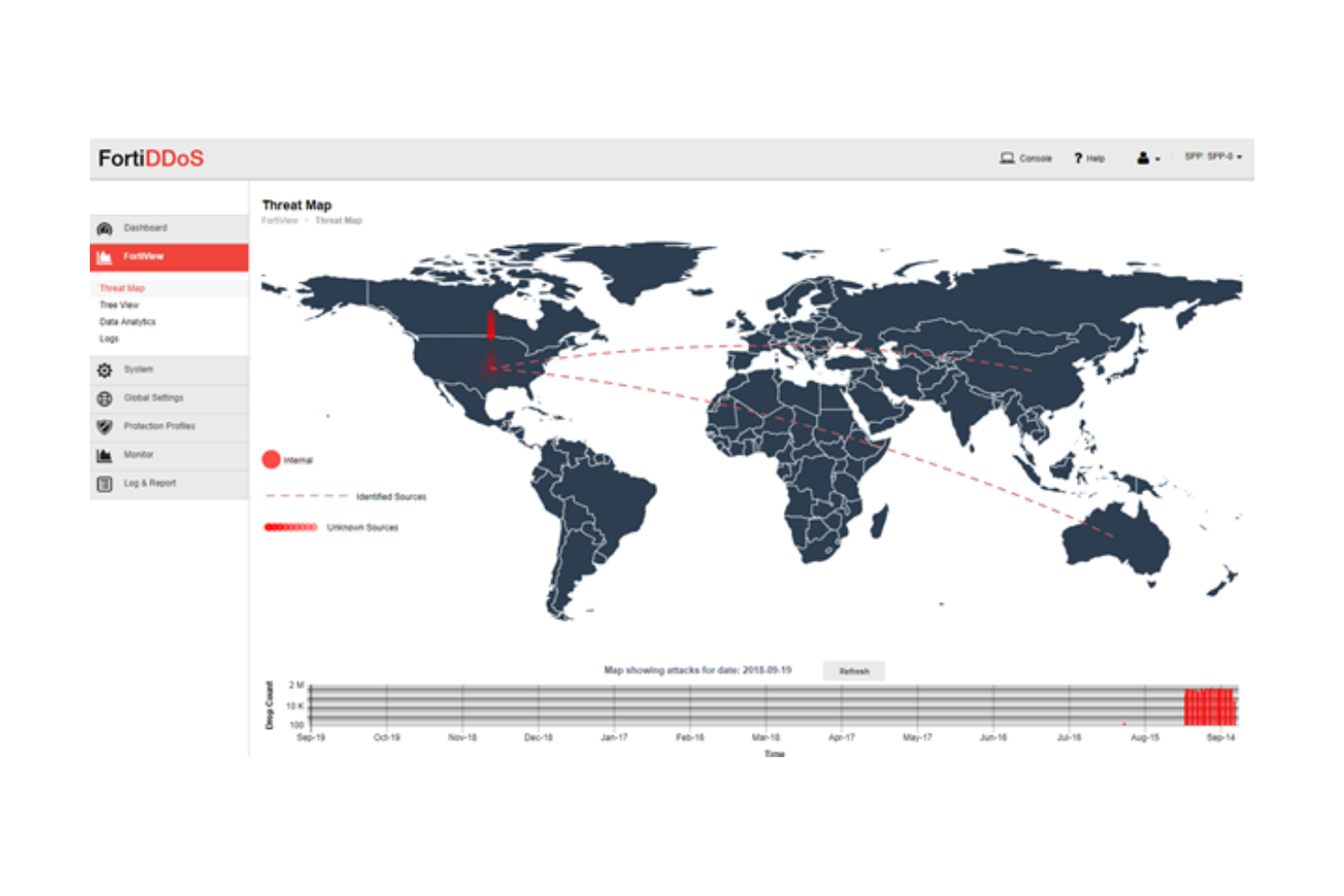Image resolution: width=1344 pixels, height=896 pixels.
Task: Select the FortiView chart icon in sidebar
Action: 104,258
